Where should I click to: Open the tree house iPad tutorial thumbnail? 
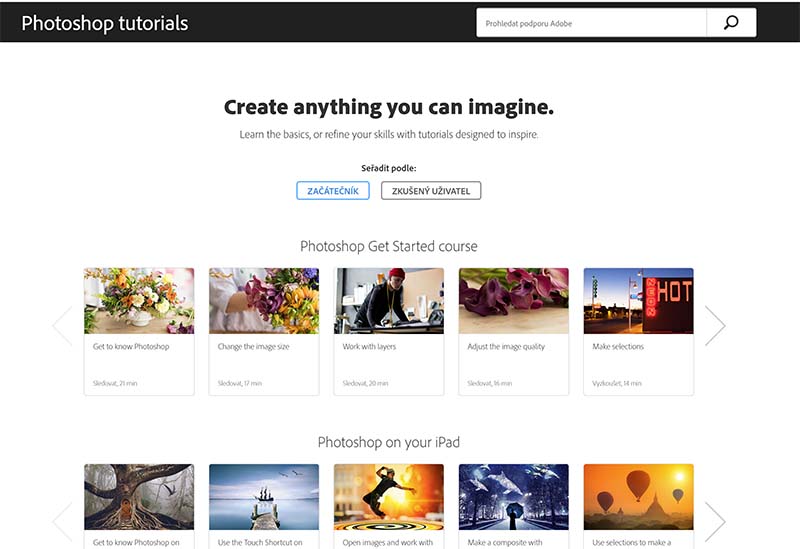coord(139,497)
